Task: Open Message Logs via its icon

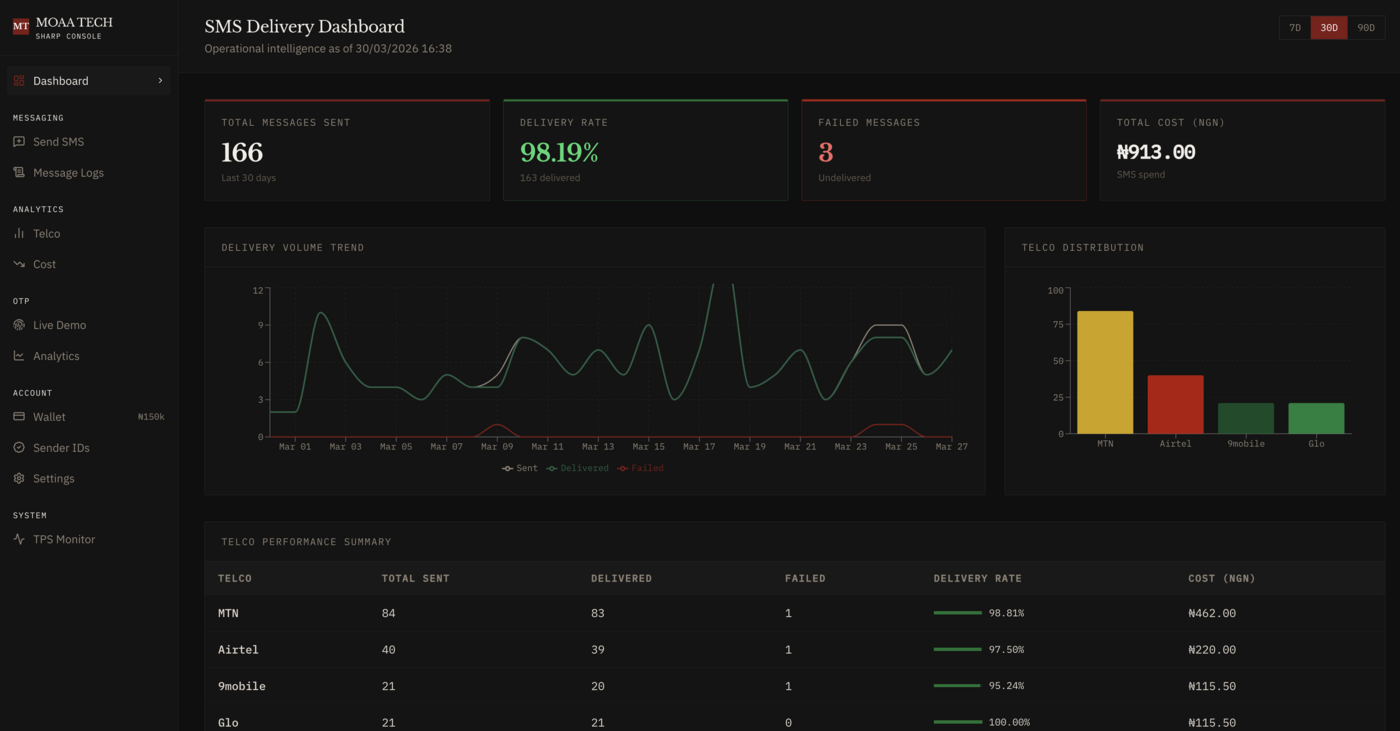Action: (19, 173)
